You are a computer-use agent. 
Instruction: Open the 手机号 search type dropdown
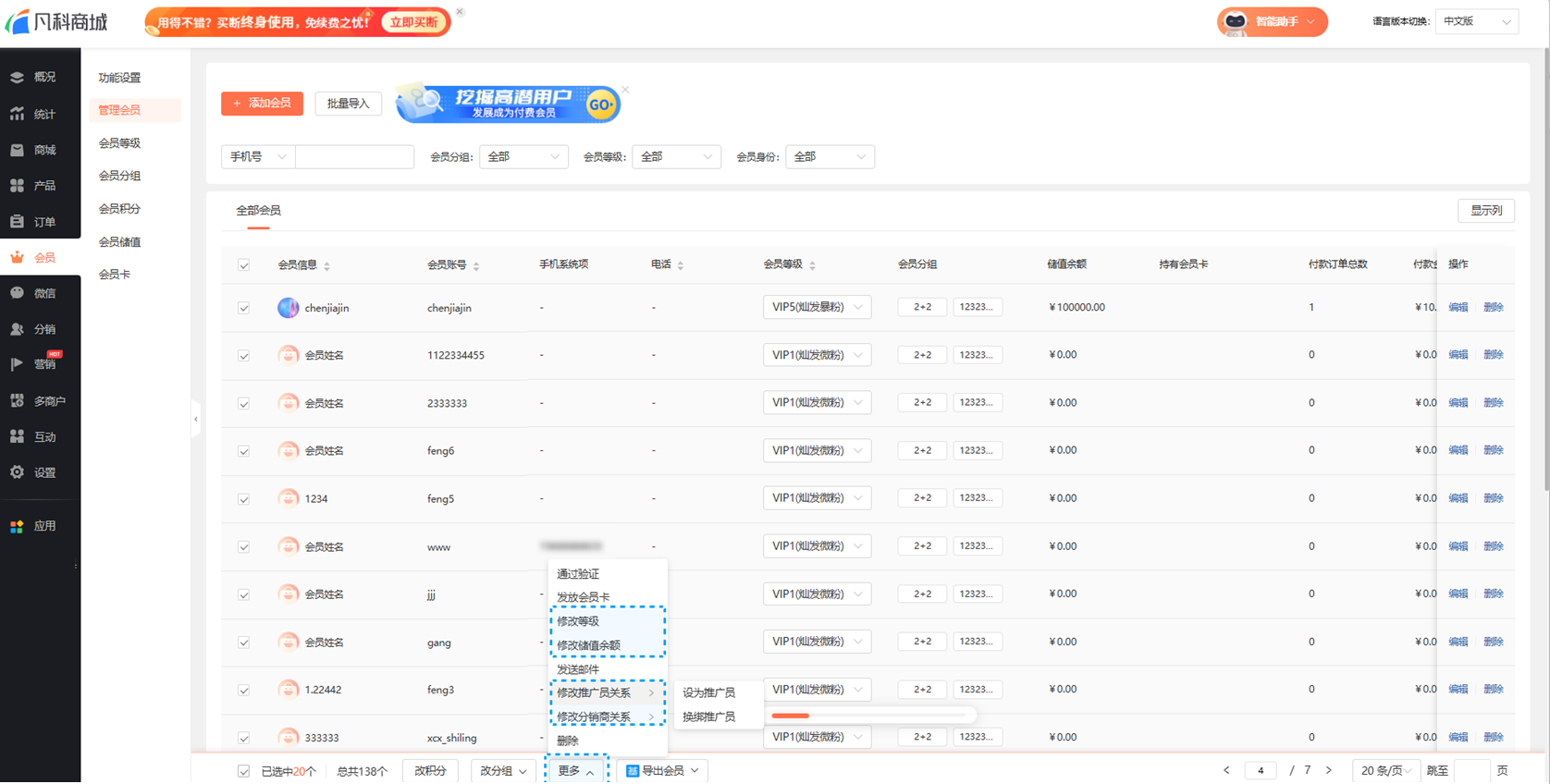point(258,157)
